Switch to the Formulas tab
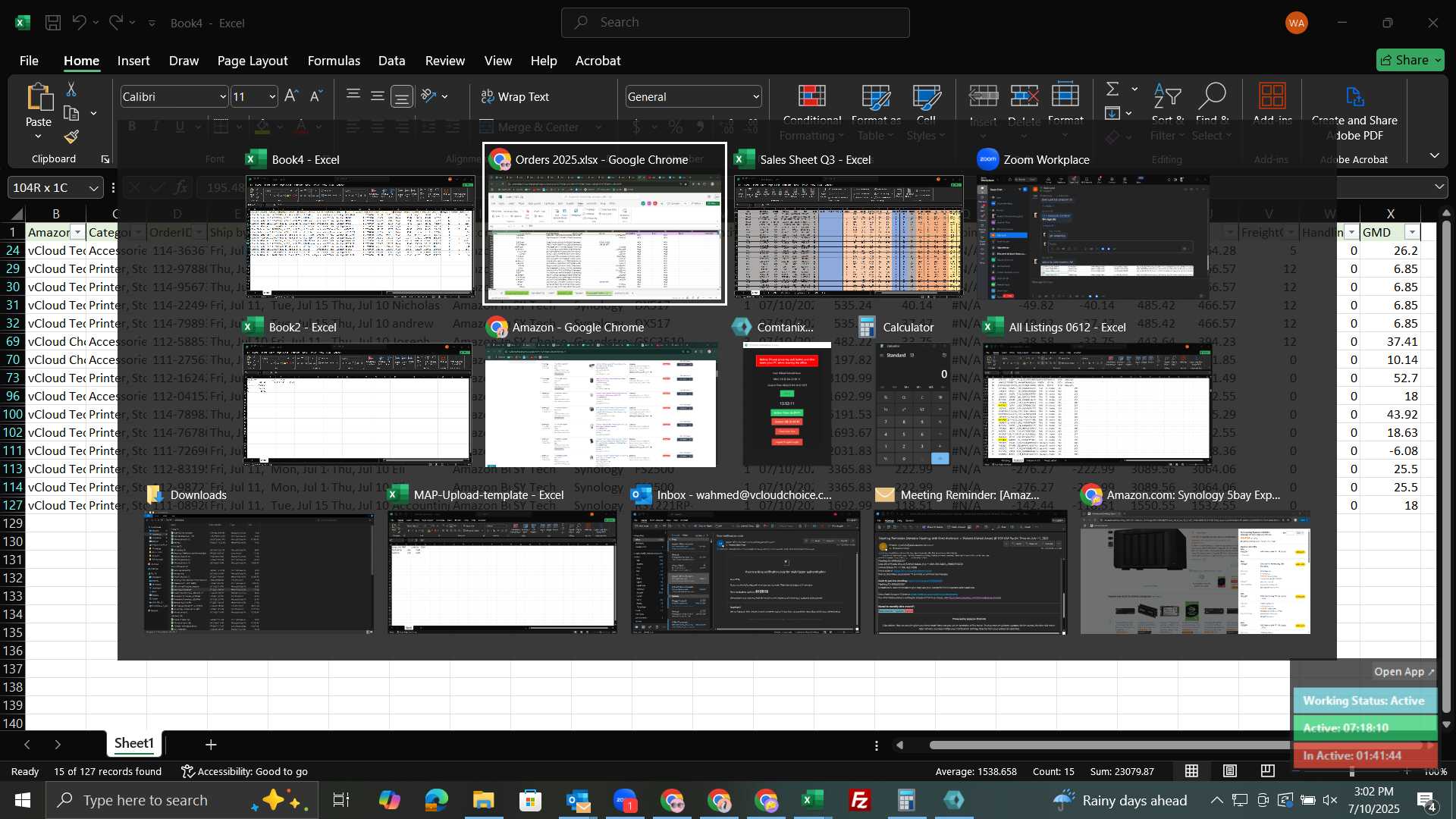The image size is (1456, 819). (x=334, y=61)
